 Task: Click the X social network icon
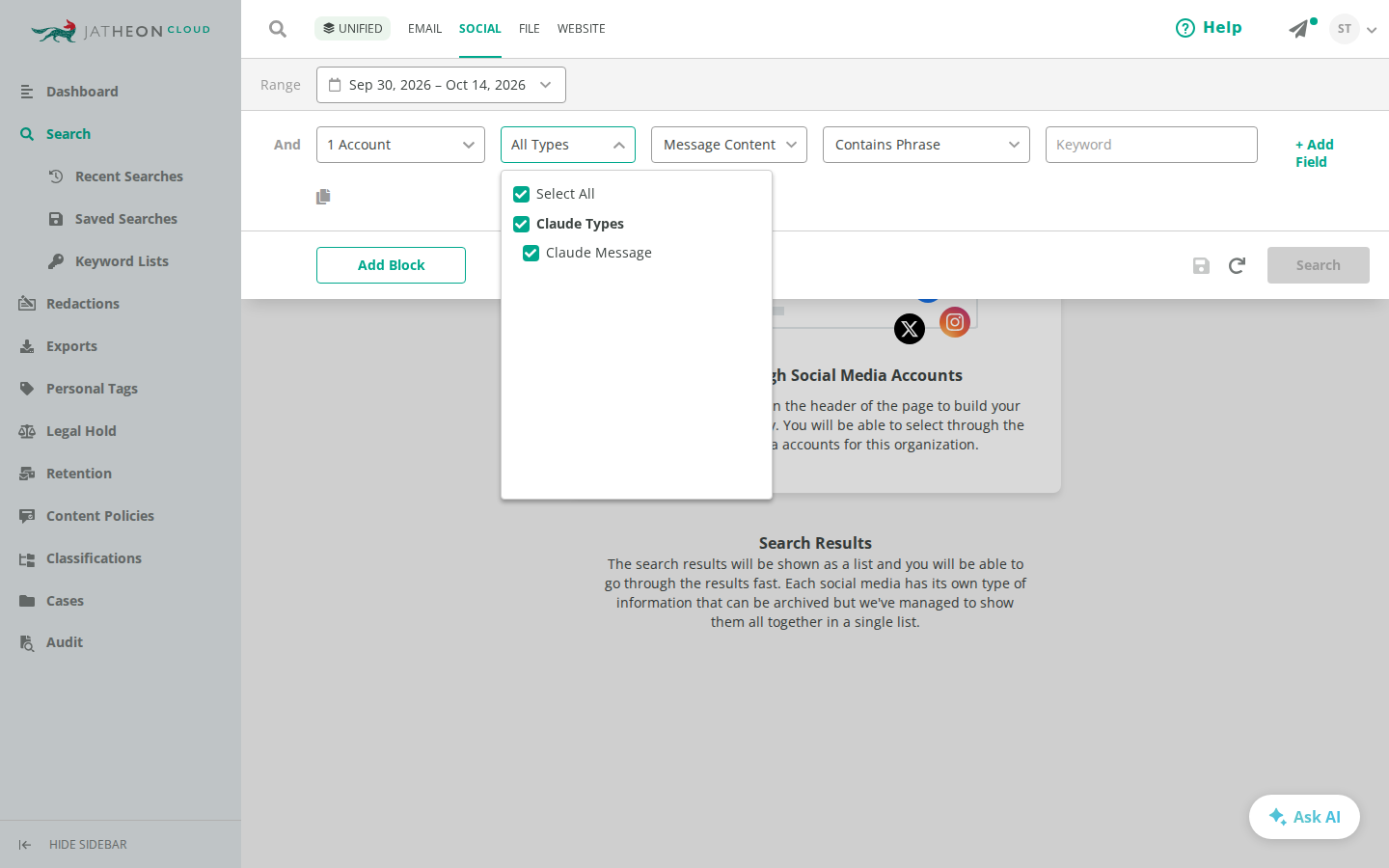click(910, 329)
